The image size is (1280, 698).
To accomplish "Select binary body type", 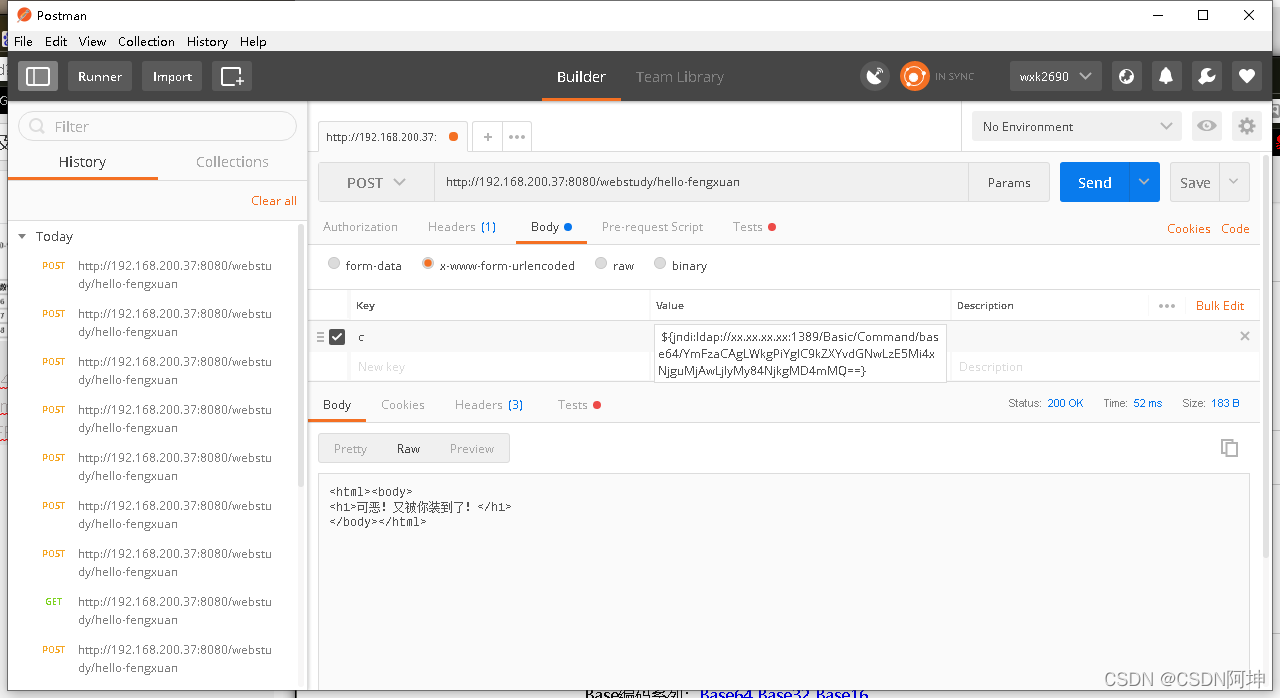I will tap(660, 264).
